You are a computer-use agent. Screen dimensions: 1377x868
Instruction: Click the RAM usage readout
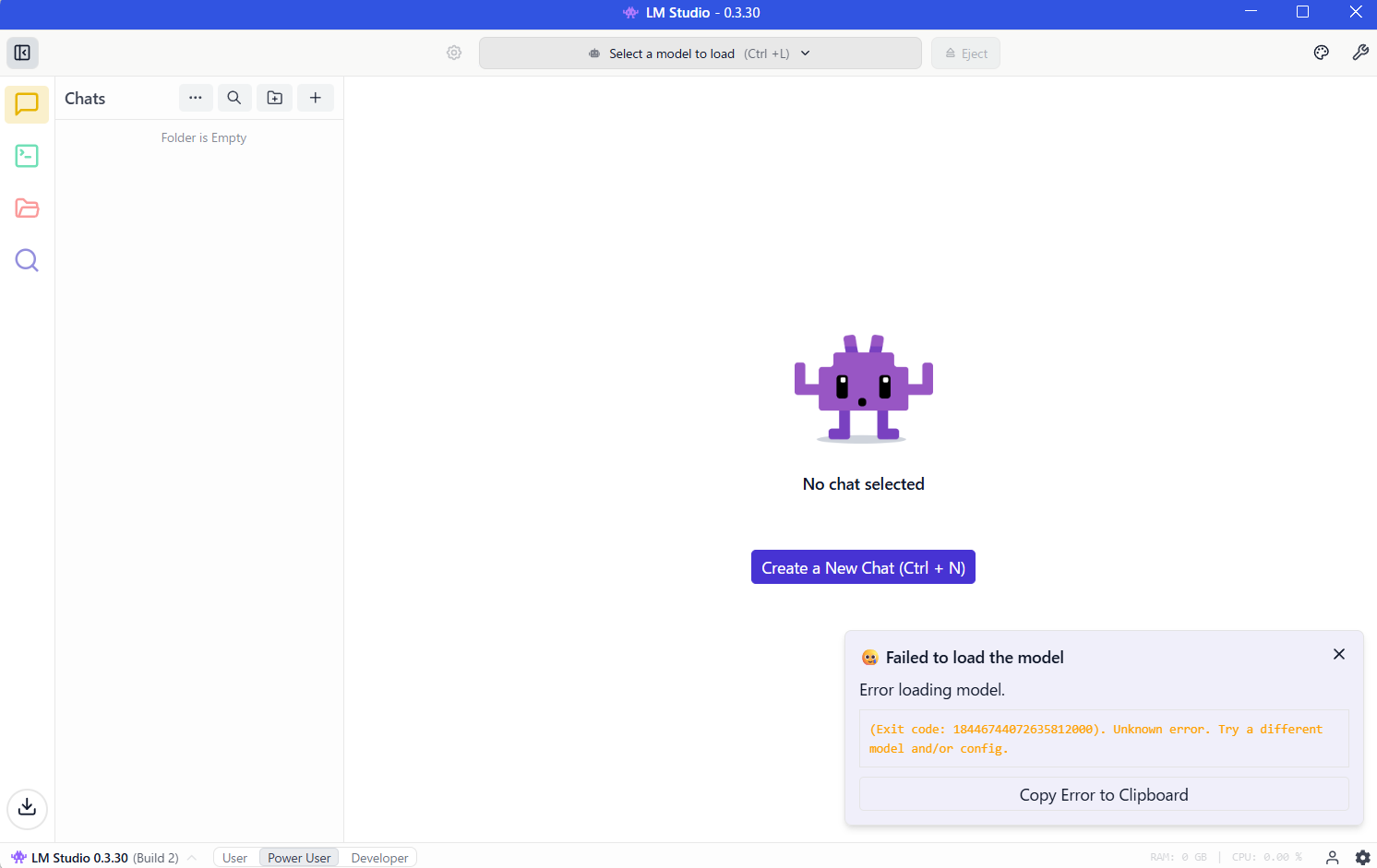point(1179,858)
